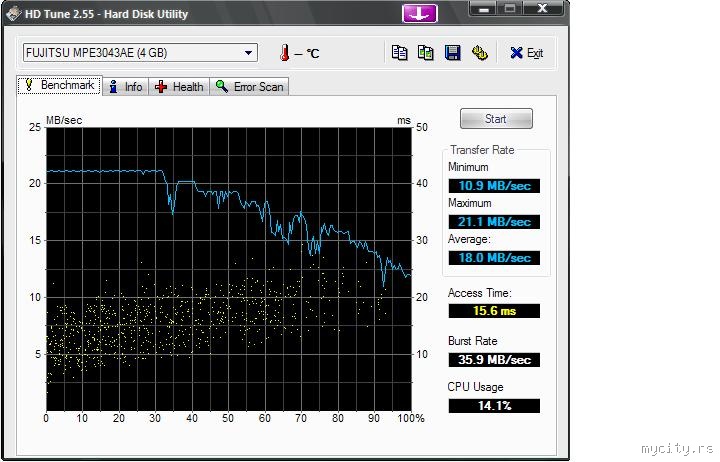The width and height of the screenshot is (720, 462).
Task: Click the HD Tune title bar icon
Action: tap(12, 14)
